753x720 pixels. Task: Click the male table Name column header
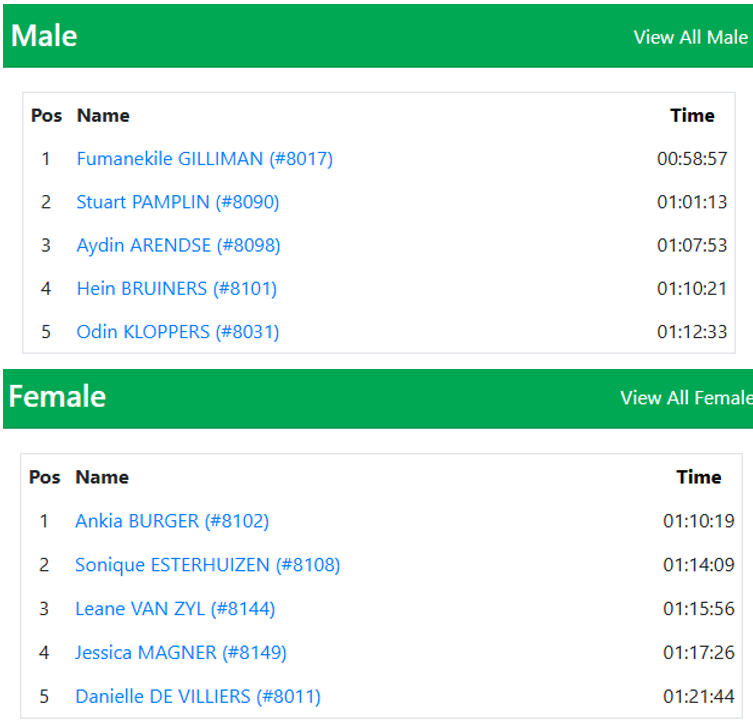[103, 115]
